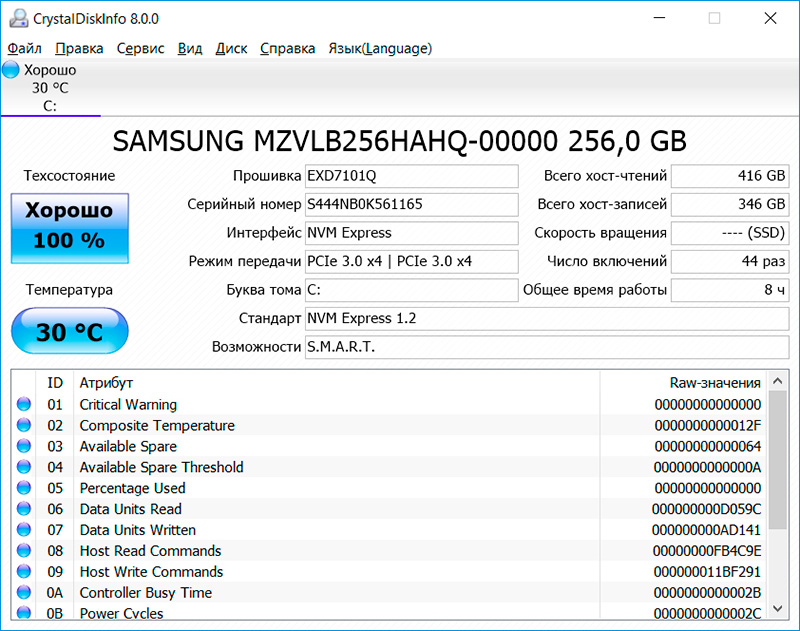Click the status icon beside Percentage Used
This screenshot has width=800, height=631.
24,488
